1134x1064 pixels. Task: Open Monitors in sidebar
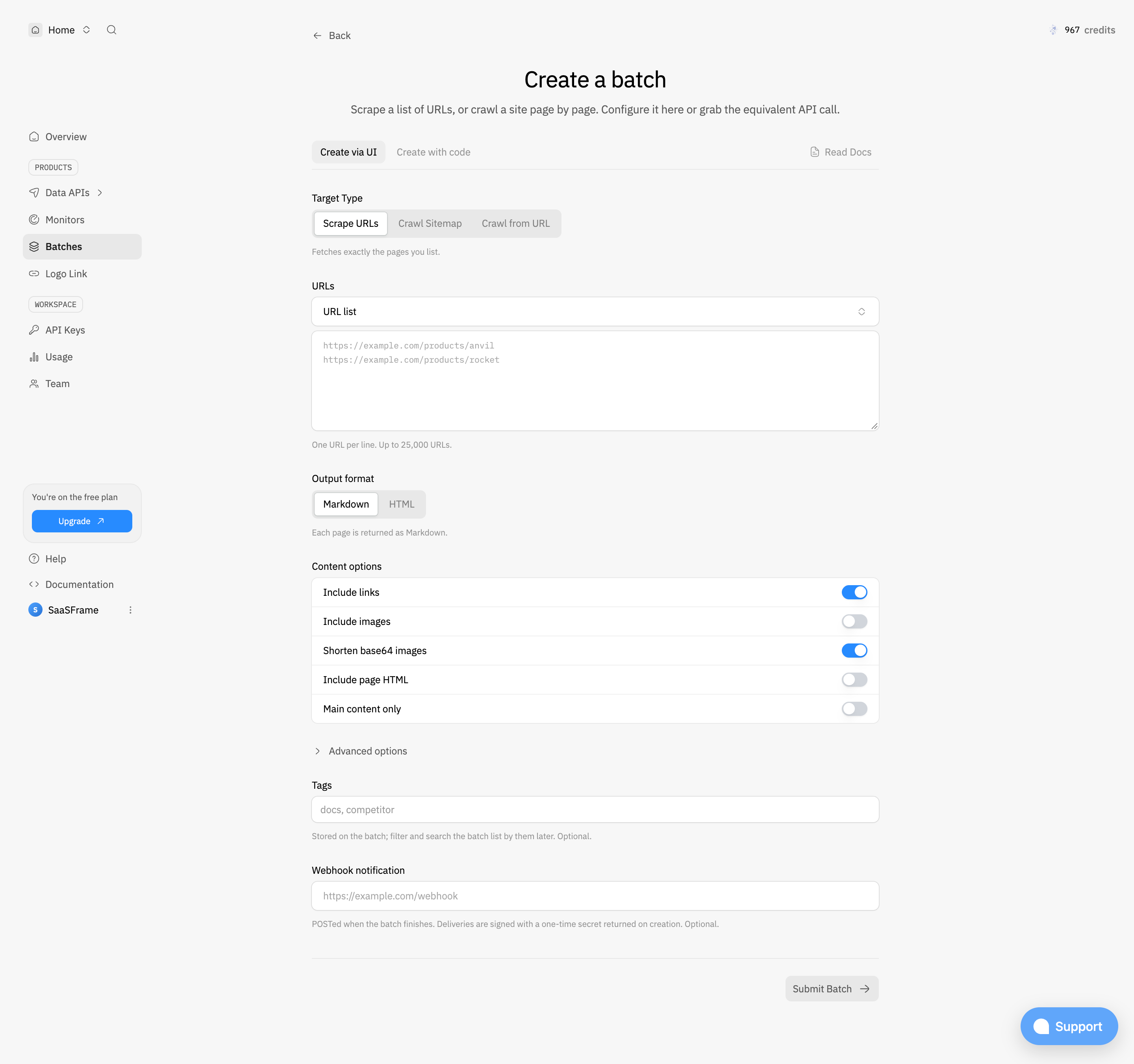82,220
